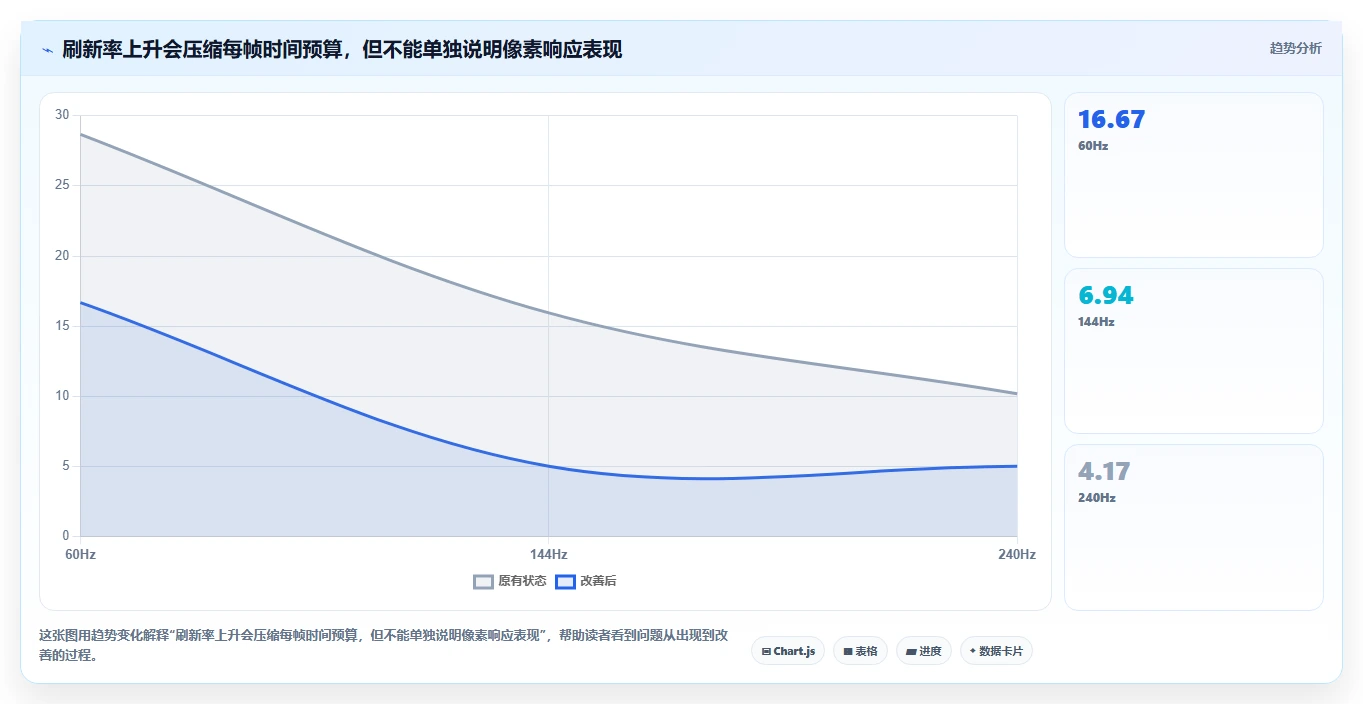Image resolution: width=1363 pixels, height=704 pixels.
Task: Click the 240Hz label under 4.17
Action: (1096, 498)
